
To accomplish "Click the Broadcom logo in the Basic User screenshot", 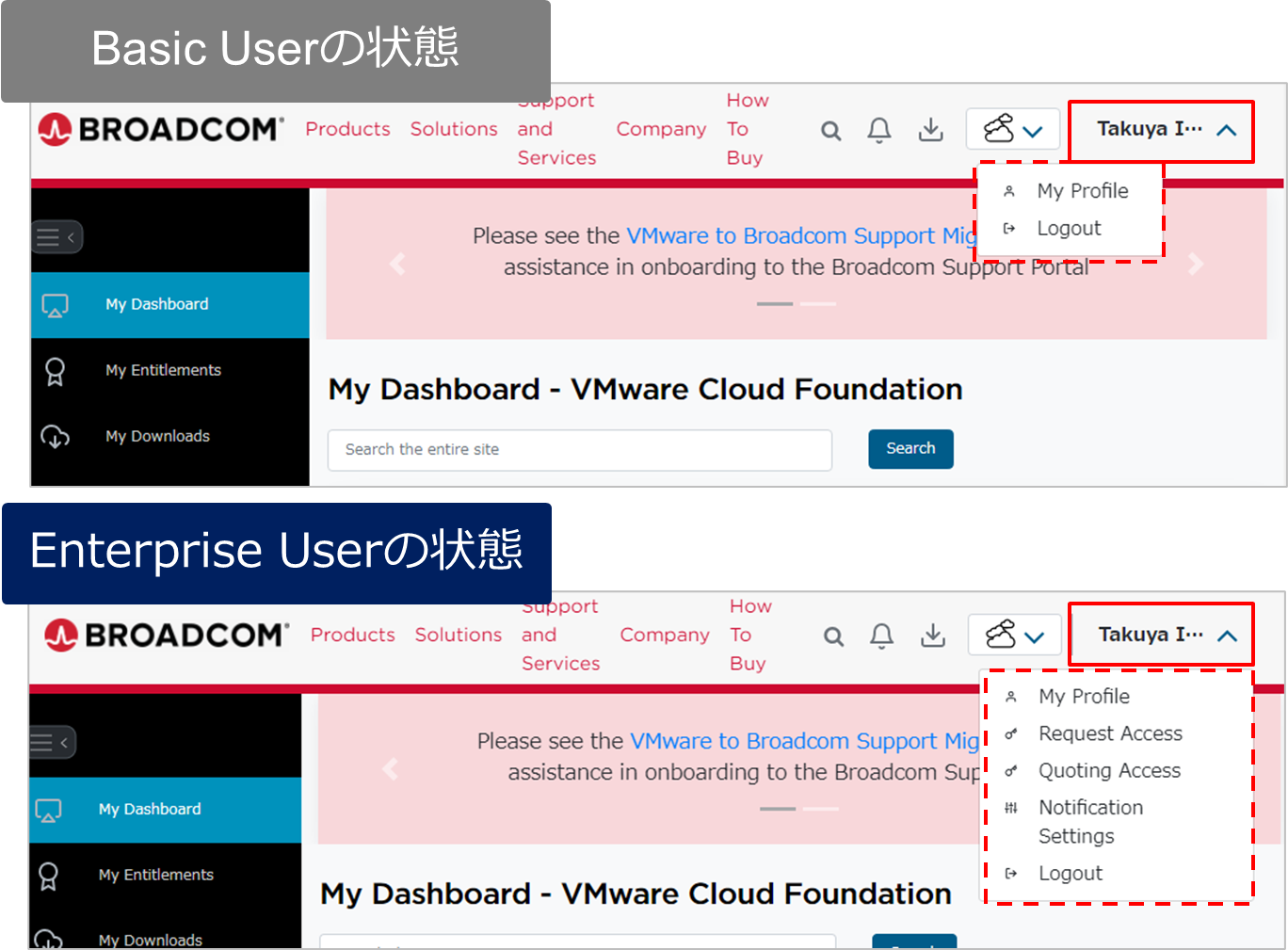I will (x=160, y=129).
